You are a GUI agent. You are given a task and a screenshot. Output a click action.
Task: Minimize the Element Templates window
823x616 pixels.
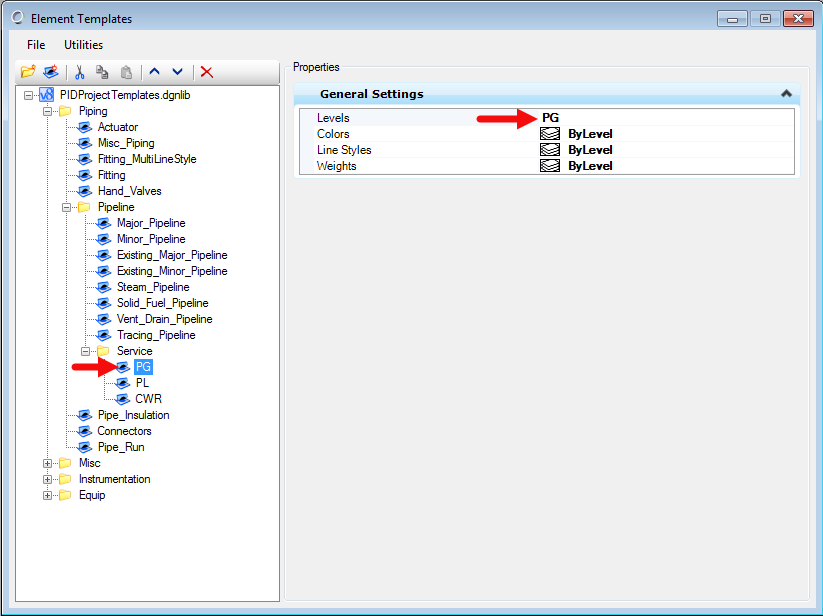coord(732,19)
